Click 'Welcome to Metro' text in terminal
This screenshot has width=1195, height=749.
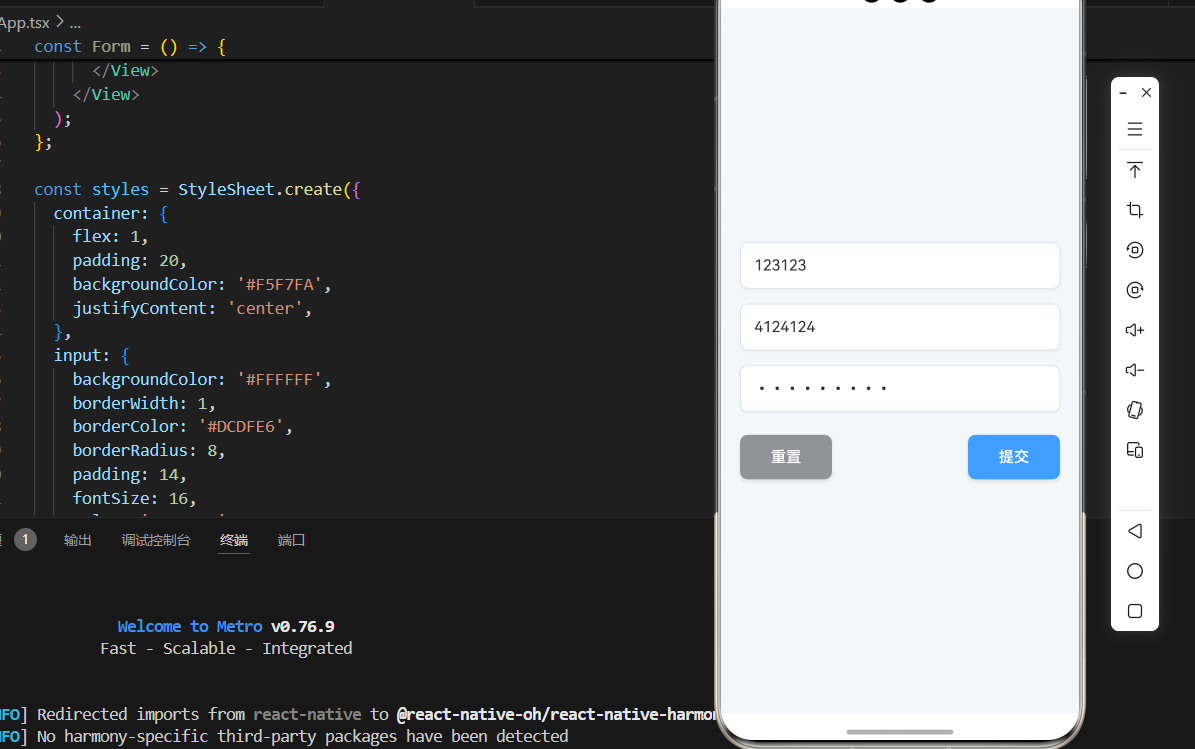tap(190, 626)
